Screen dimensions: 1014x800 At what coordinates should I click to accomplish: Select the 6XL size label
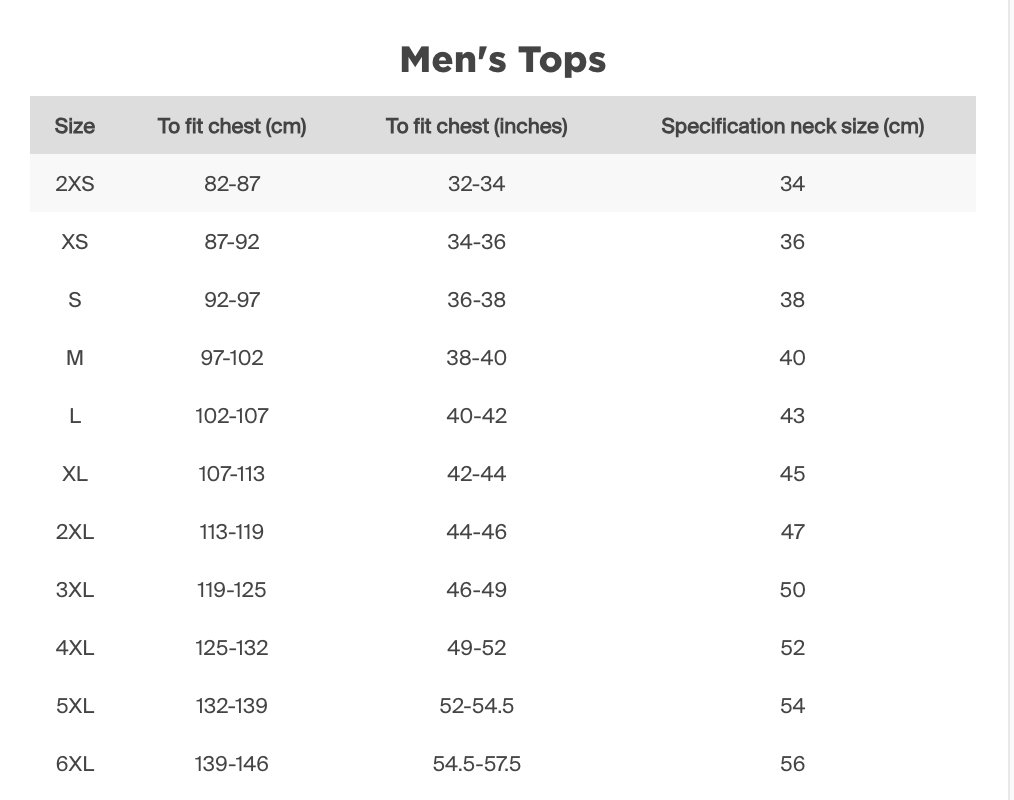(x=74, y=764)
